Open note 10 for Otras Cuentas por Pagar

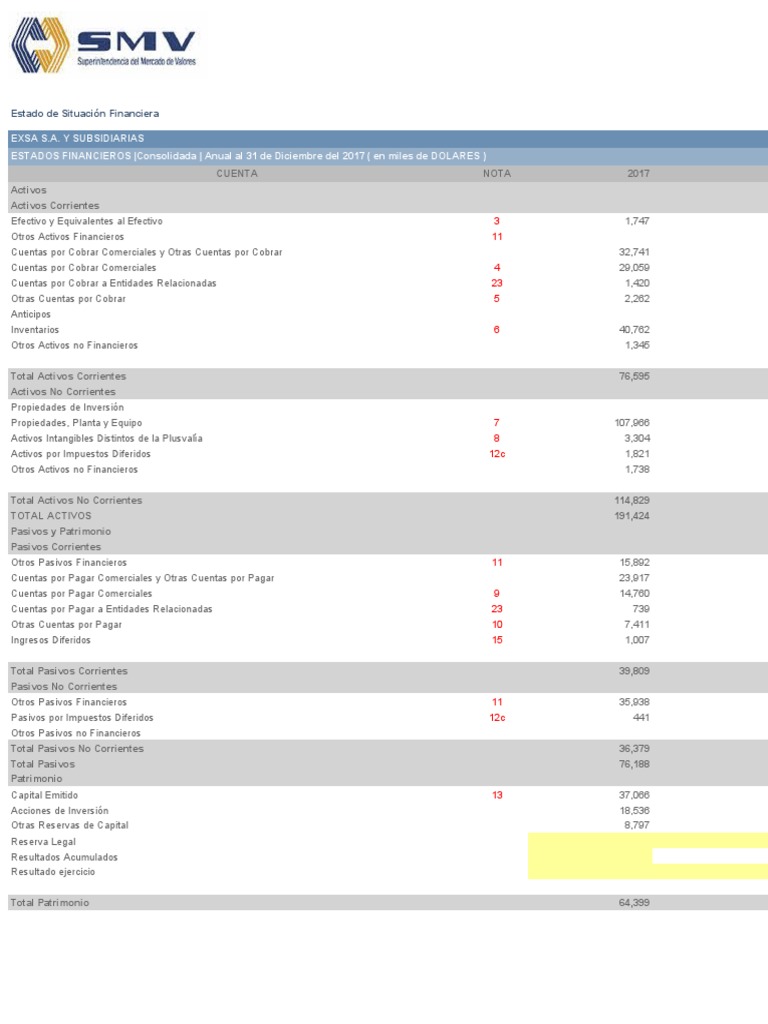click(497, 624)
